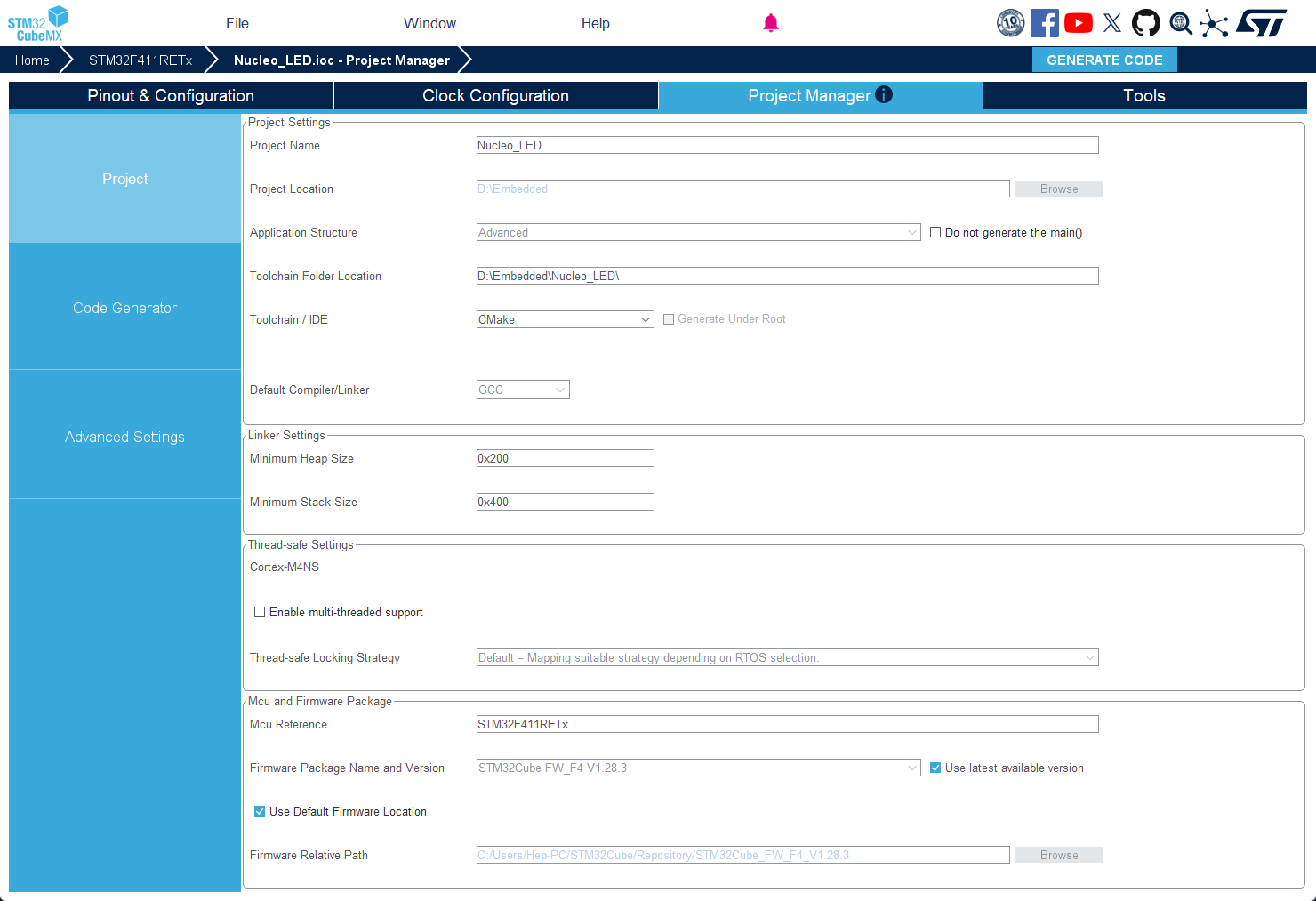Switch to Clock Configuration tab
The height and width of the screenshot is (901, 1316).
[x=495, y=95]
